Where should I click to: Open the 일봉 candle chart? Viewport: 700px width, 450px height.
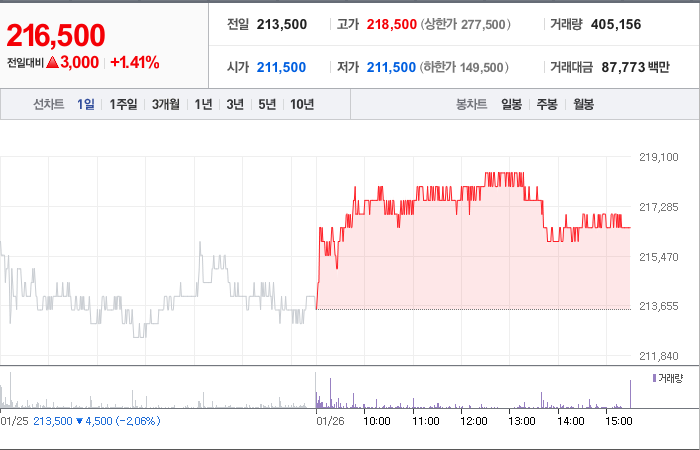(x=511, y=104)
